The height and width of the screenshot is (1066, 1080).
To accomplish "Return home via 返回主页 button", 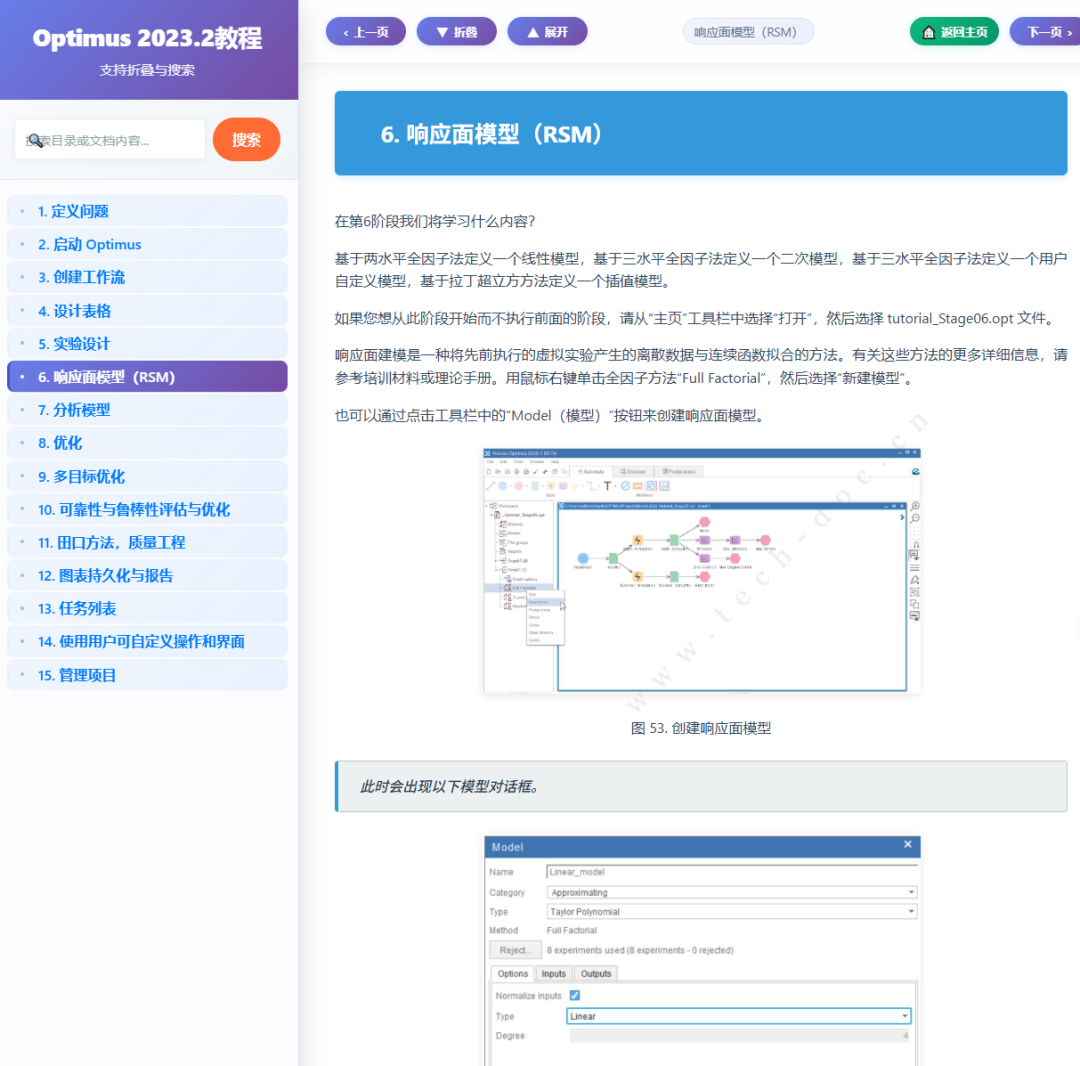I will click(955, 32).
